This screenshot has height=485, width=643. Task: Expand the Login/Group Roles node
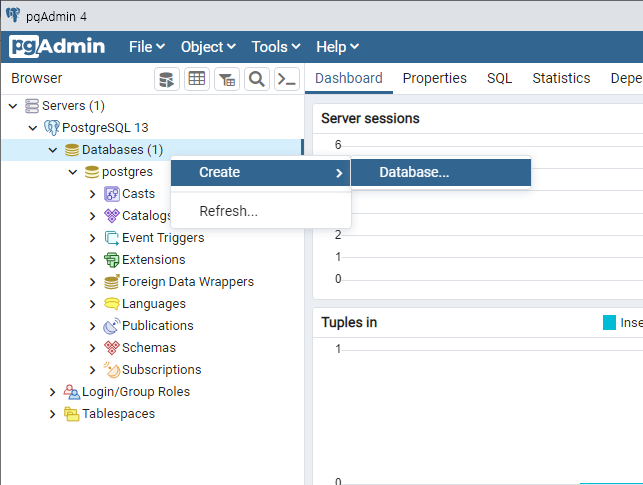pyautogui.click(x=52, y=392)
